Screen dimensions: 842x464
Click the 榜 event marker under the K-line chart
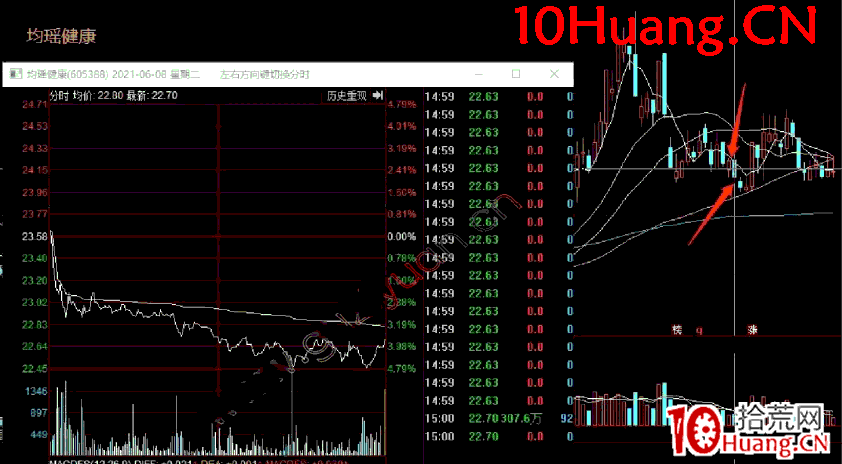point(677,330)
